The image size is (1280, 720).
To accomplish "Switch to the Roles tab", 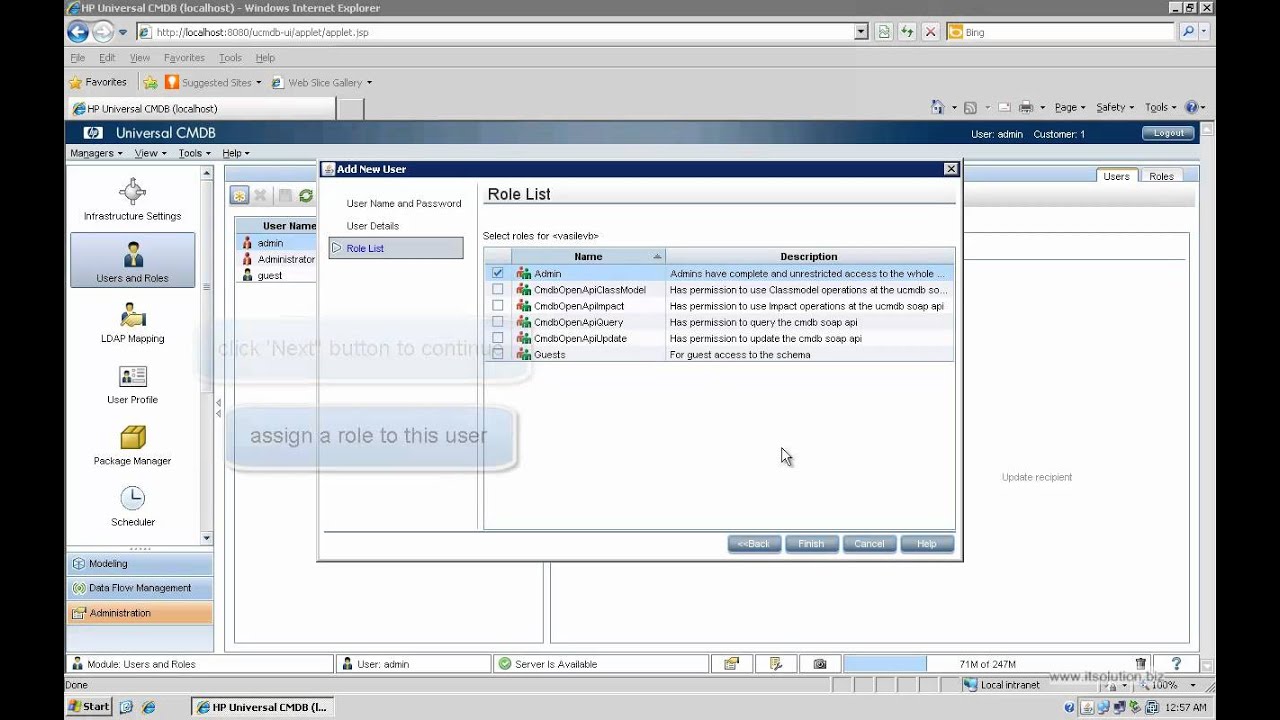I will (1161, 176).
